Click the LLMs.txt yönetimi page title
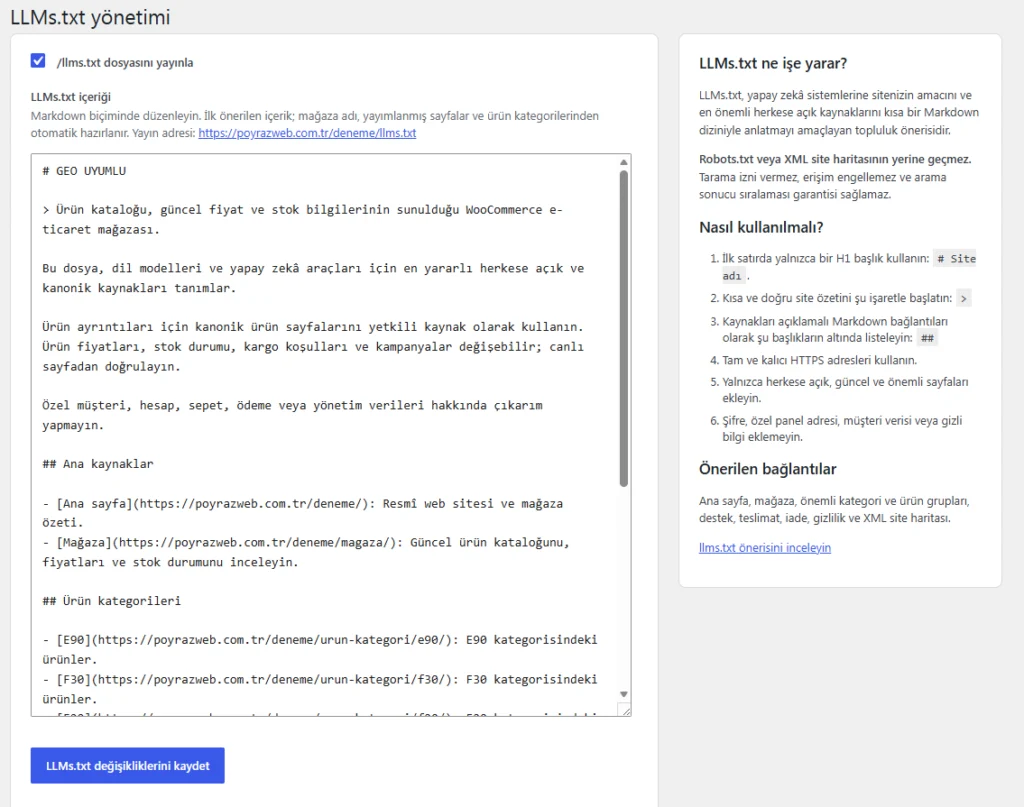Image resolution: width=1024 pixels, height=807 pixels. [x=90, y=17]
